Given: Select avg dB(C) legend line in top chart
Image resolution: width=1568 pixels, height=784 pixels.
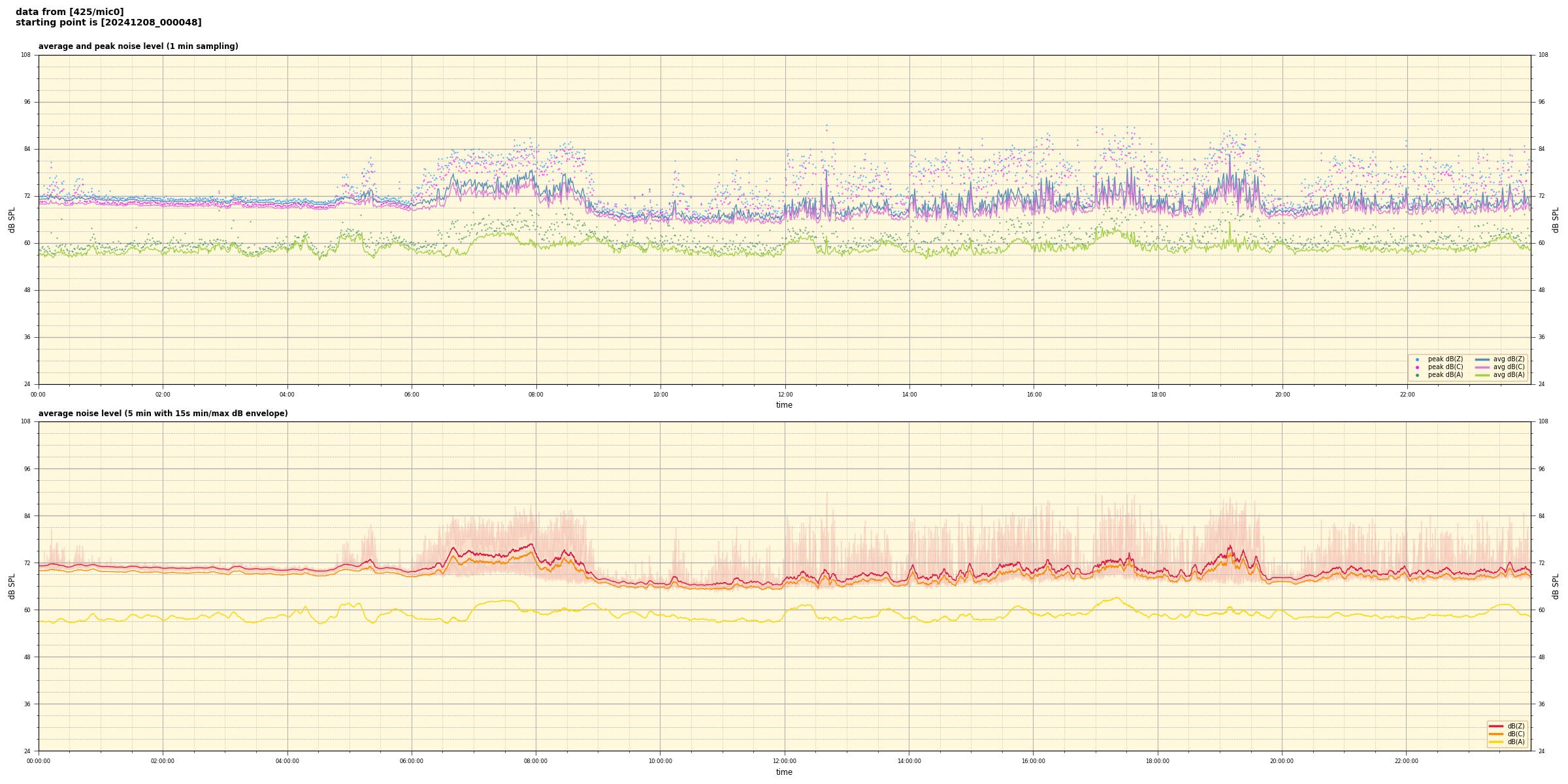Looking at the screenshot, I should click(1482, 367).
